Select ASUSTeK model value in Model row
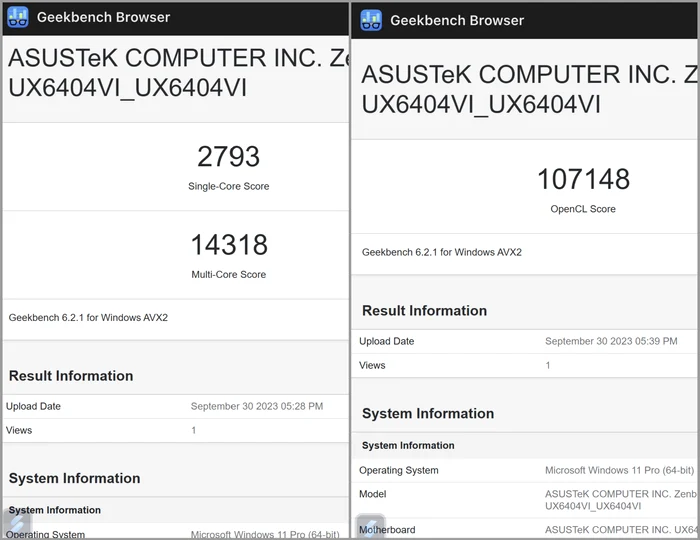 click(620, 500)
